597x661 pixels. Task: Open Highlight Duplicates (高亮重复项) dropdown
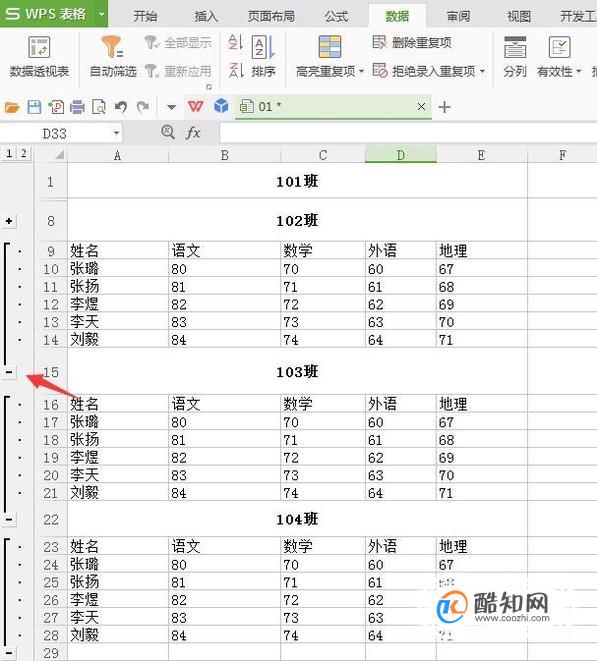pos(330,57)
